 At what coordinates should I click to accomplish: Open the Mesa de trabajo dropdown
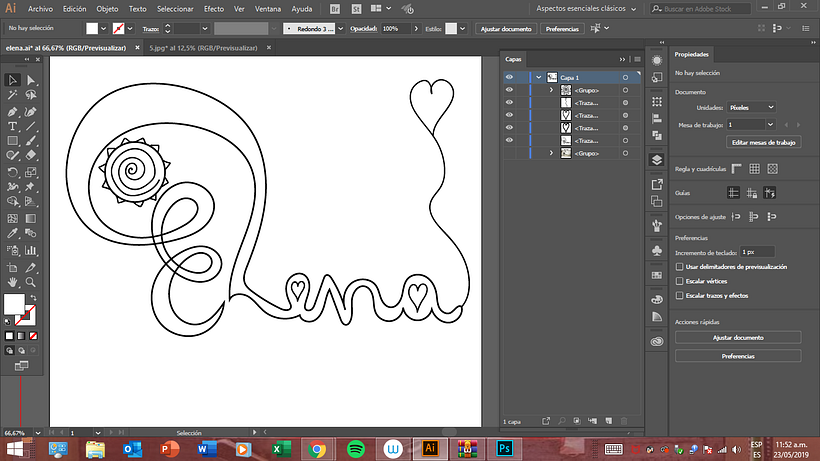pyautogui.click(x=770, y=125)
